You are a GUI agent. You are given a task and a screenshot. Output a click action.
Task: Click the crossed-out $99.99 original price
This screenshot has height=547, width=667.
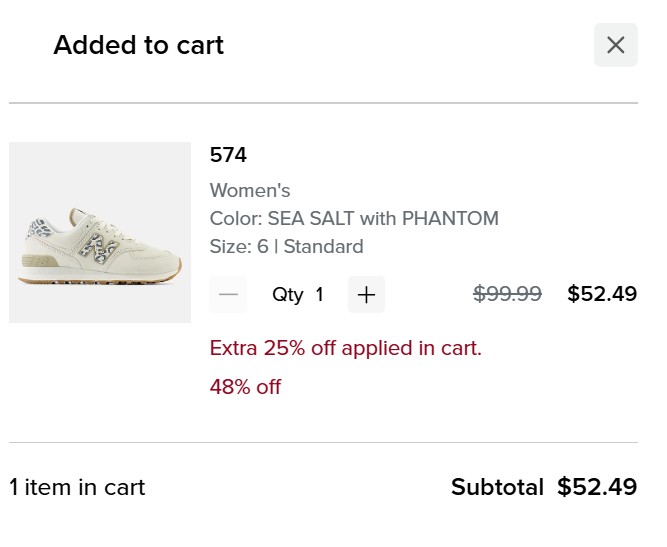(507, 293)
